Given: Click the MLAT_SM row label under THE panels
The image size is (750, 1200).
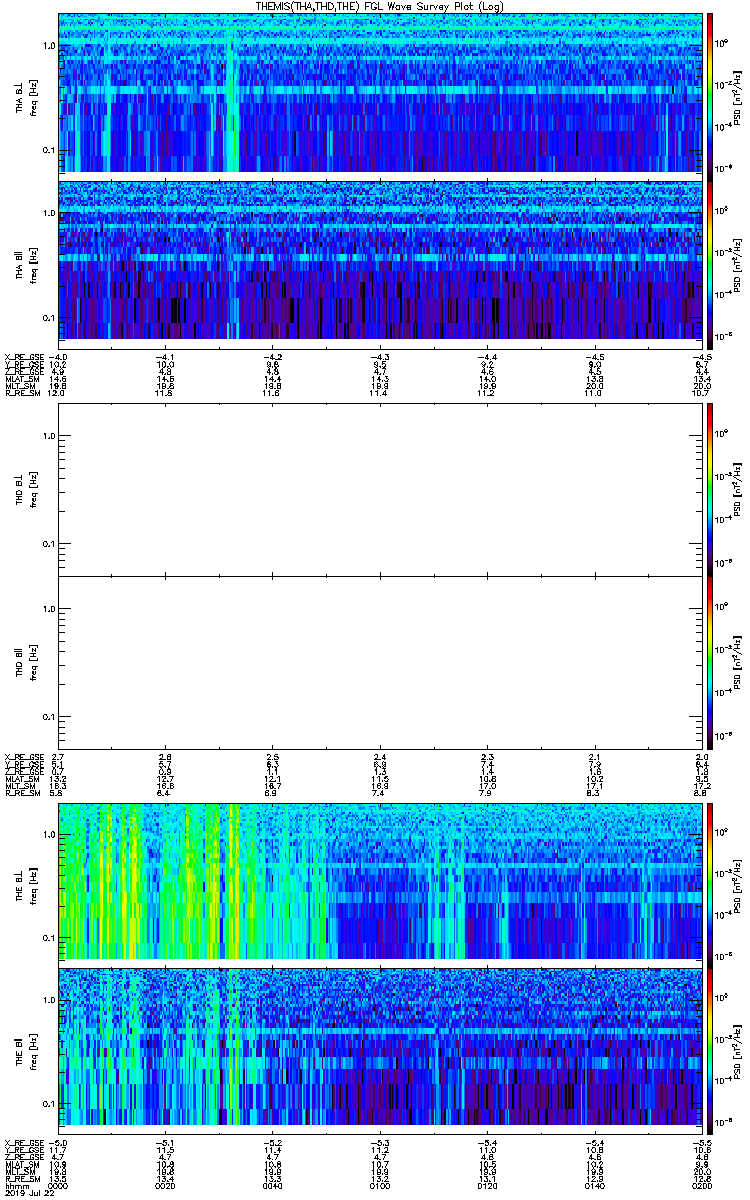Looking at the screenshot, I should [x=23, y=1163].
